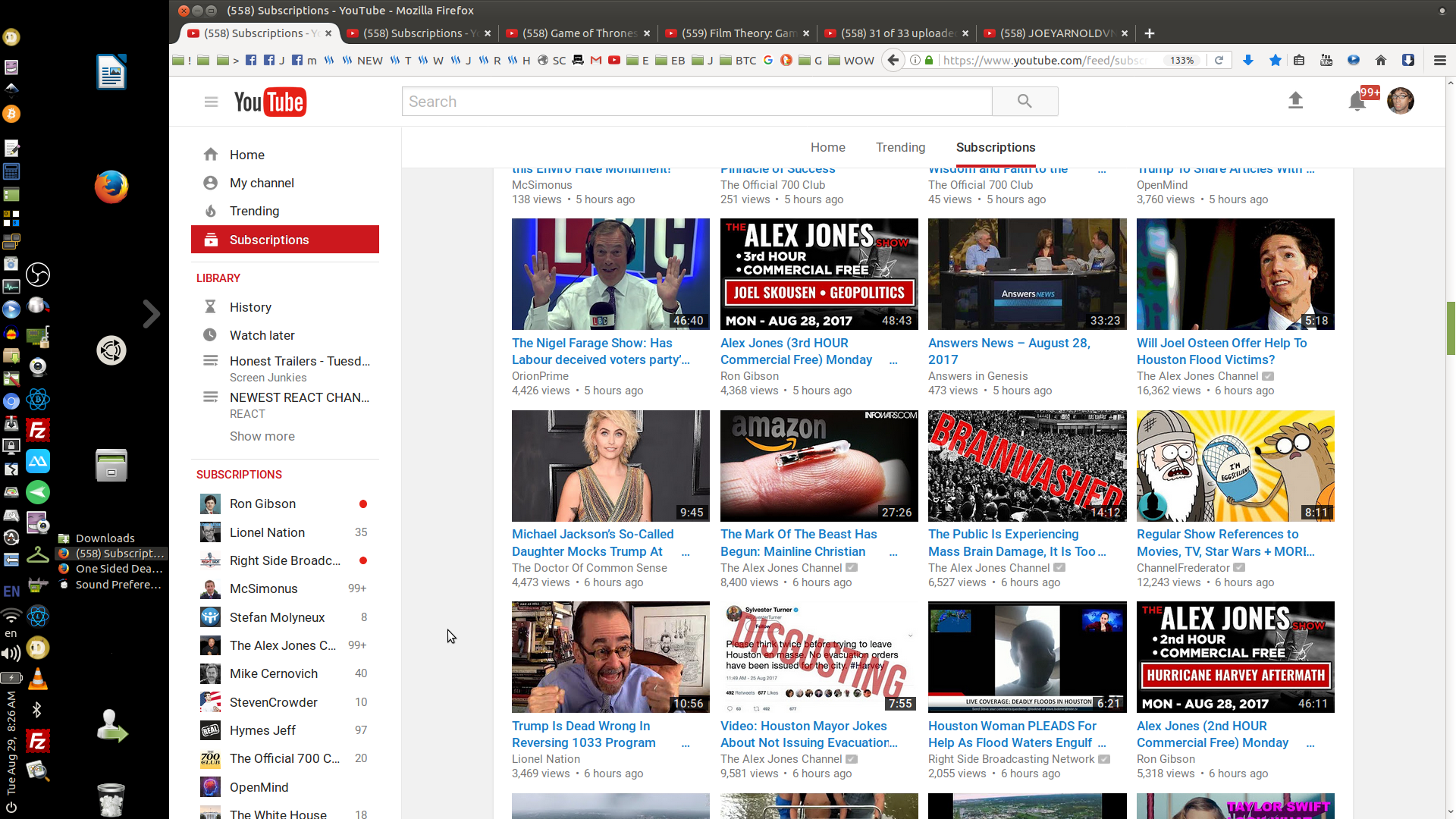Select Subscriptions in the left sidebar
The width and height of the screenshot is (1456, 819).
point(285,240)
